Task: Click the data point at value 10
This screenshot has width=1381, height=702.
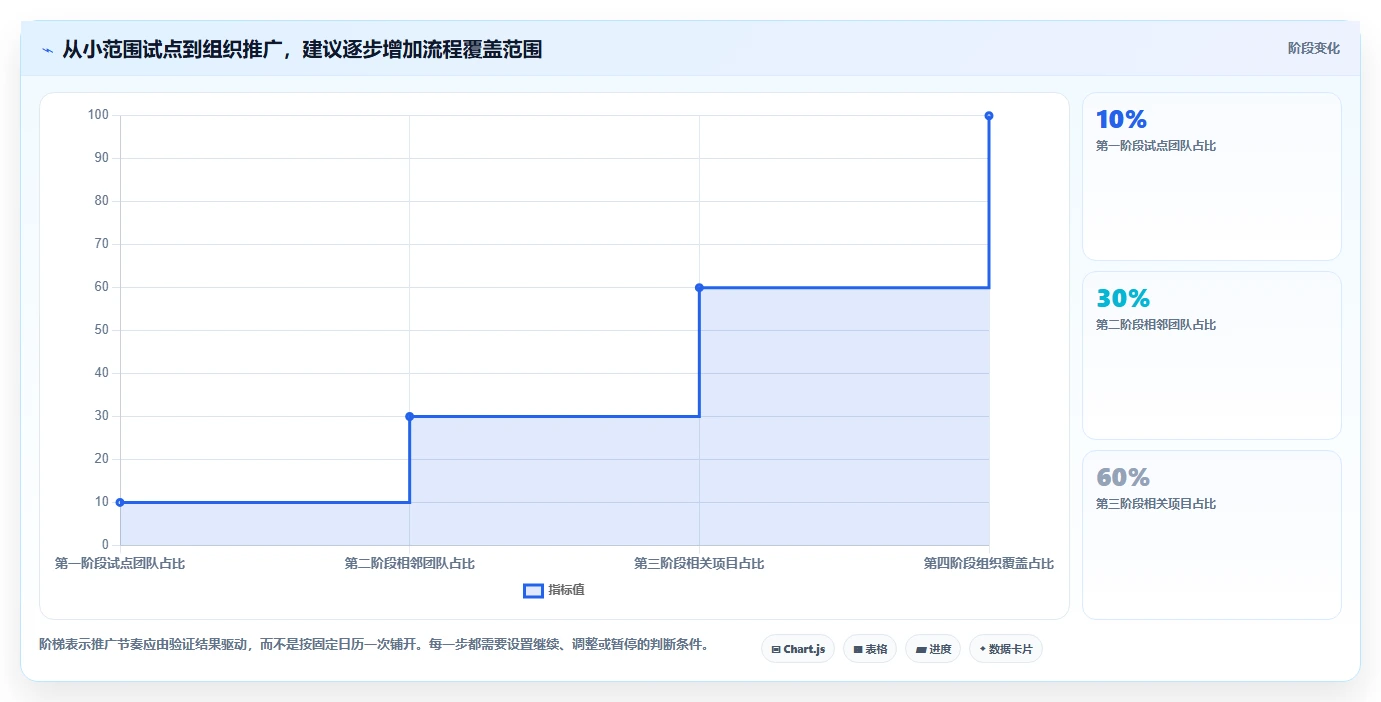Action: (x=120, y=502)
